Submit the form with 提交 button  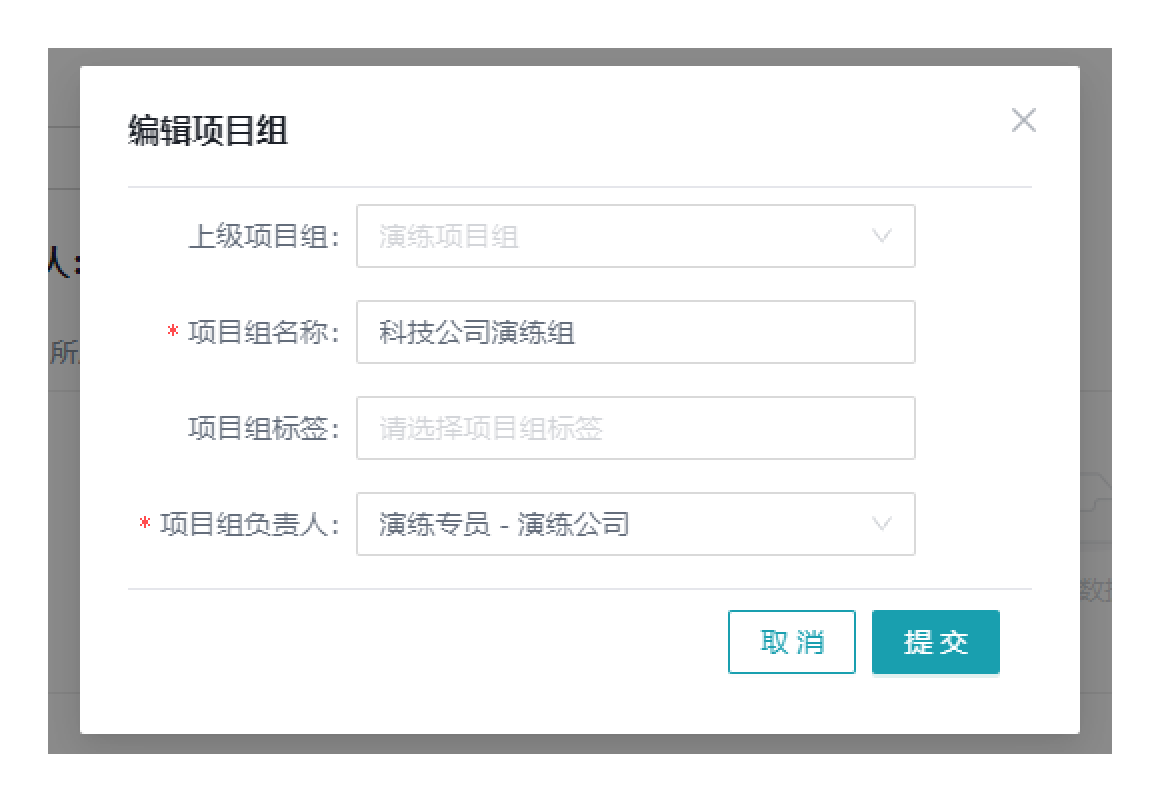[935, 642]
